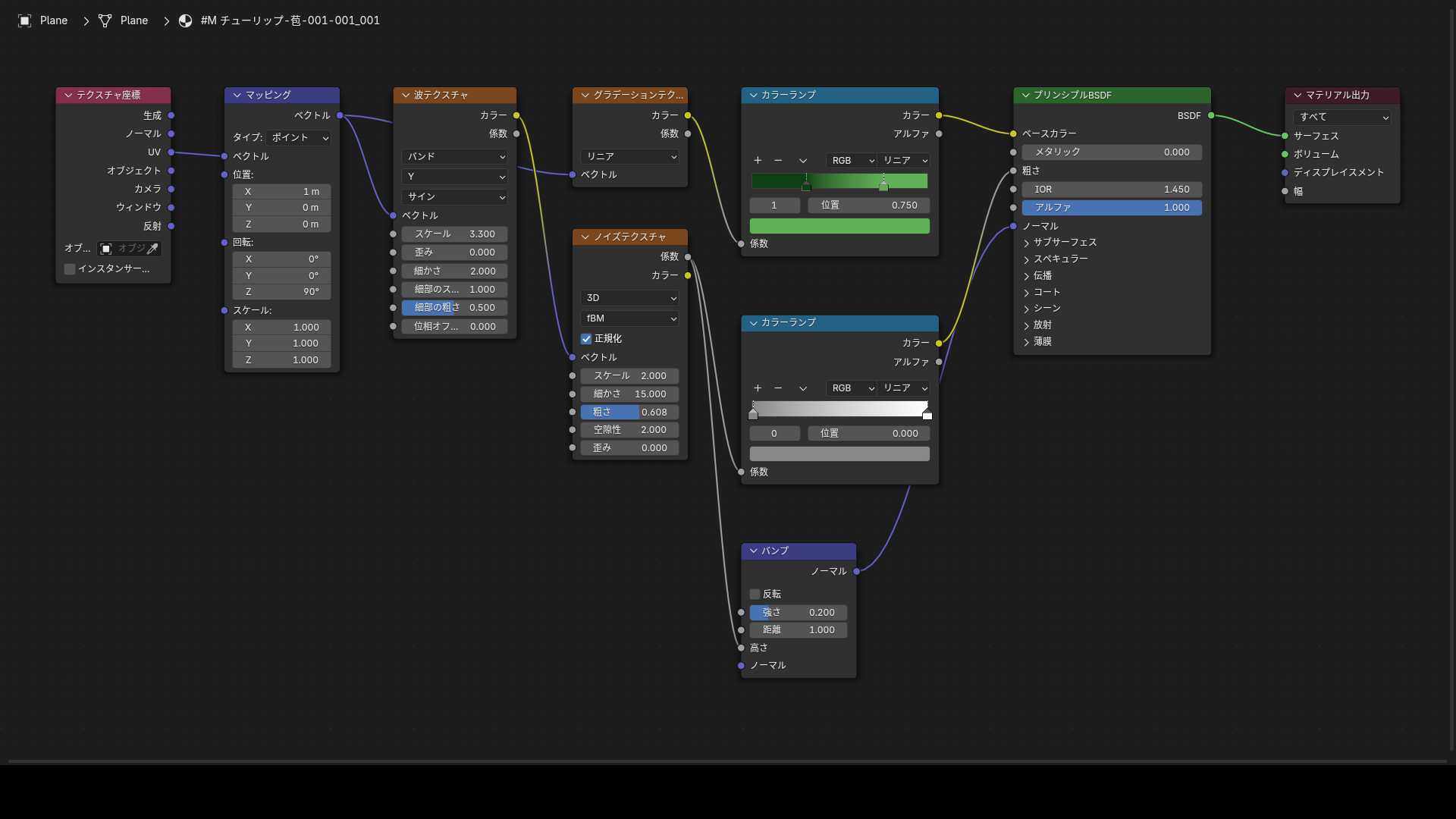Click the green color swatch of the upper color ramp

(839, 226)
